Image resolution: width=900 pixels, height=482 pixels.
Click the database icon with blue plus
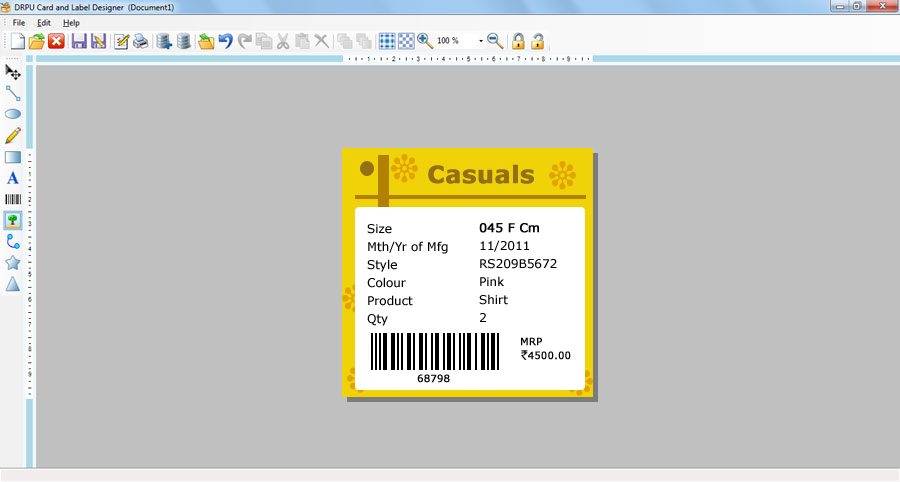pos(164,41)
